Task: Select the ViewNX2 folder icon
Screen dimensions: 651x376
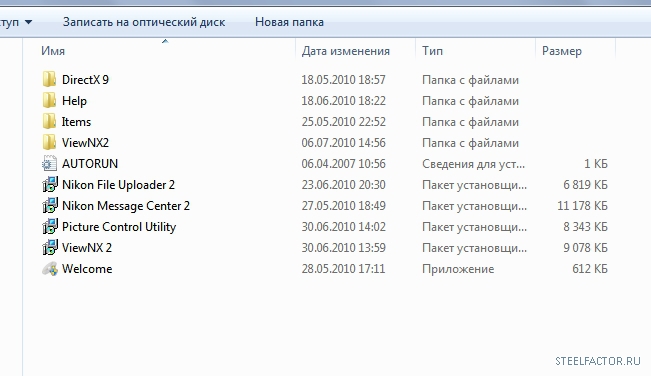Action: click(x=49, y=142)
